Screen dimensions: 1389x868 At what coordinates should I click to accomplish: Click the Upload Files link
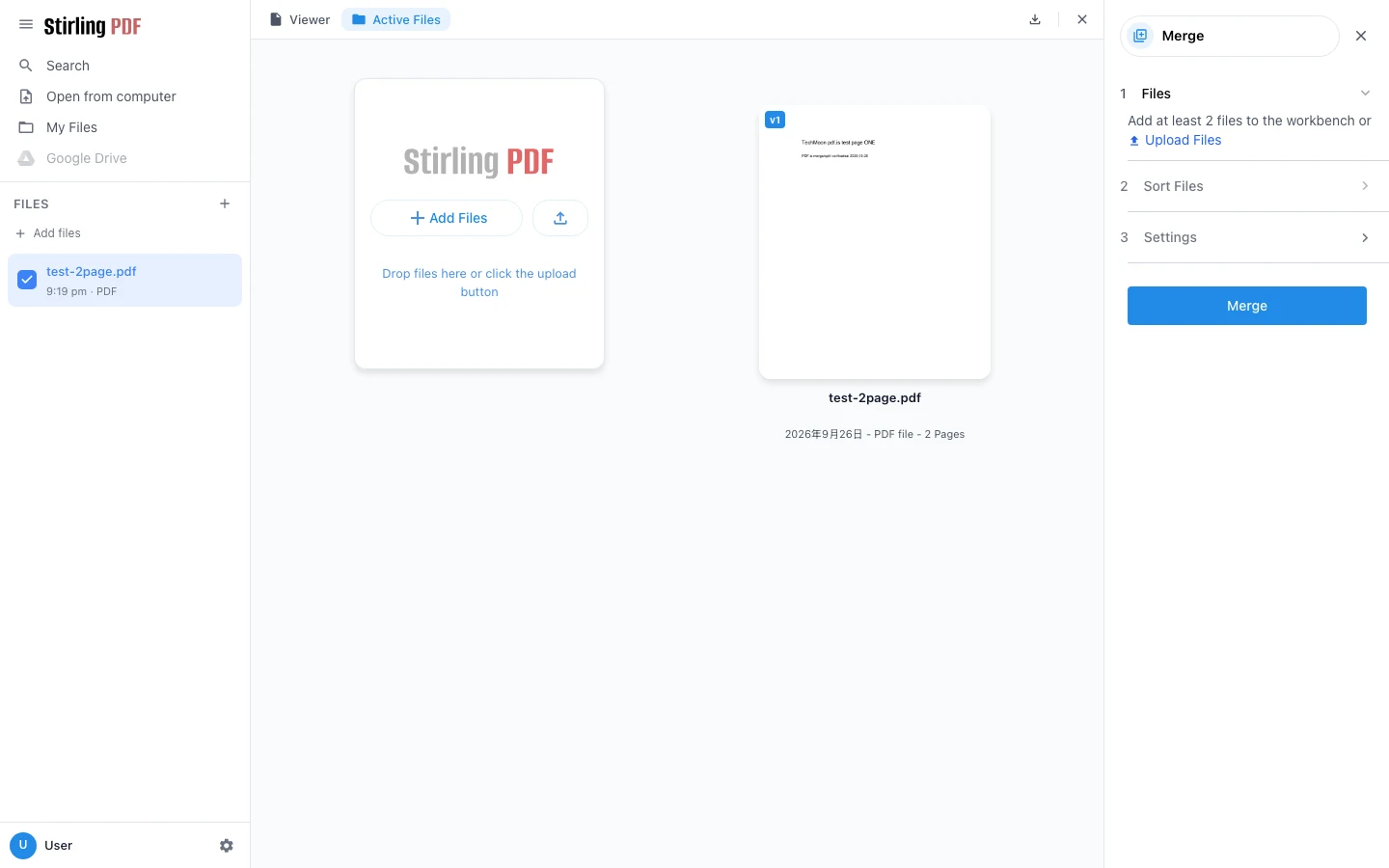[x=1175, y=140]
